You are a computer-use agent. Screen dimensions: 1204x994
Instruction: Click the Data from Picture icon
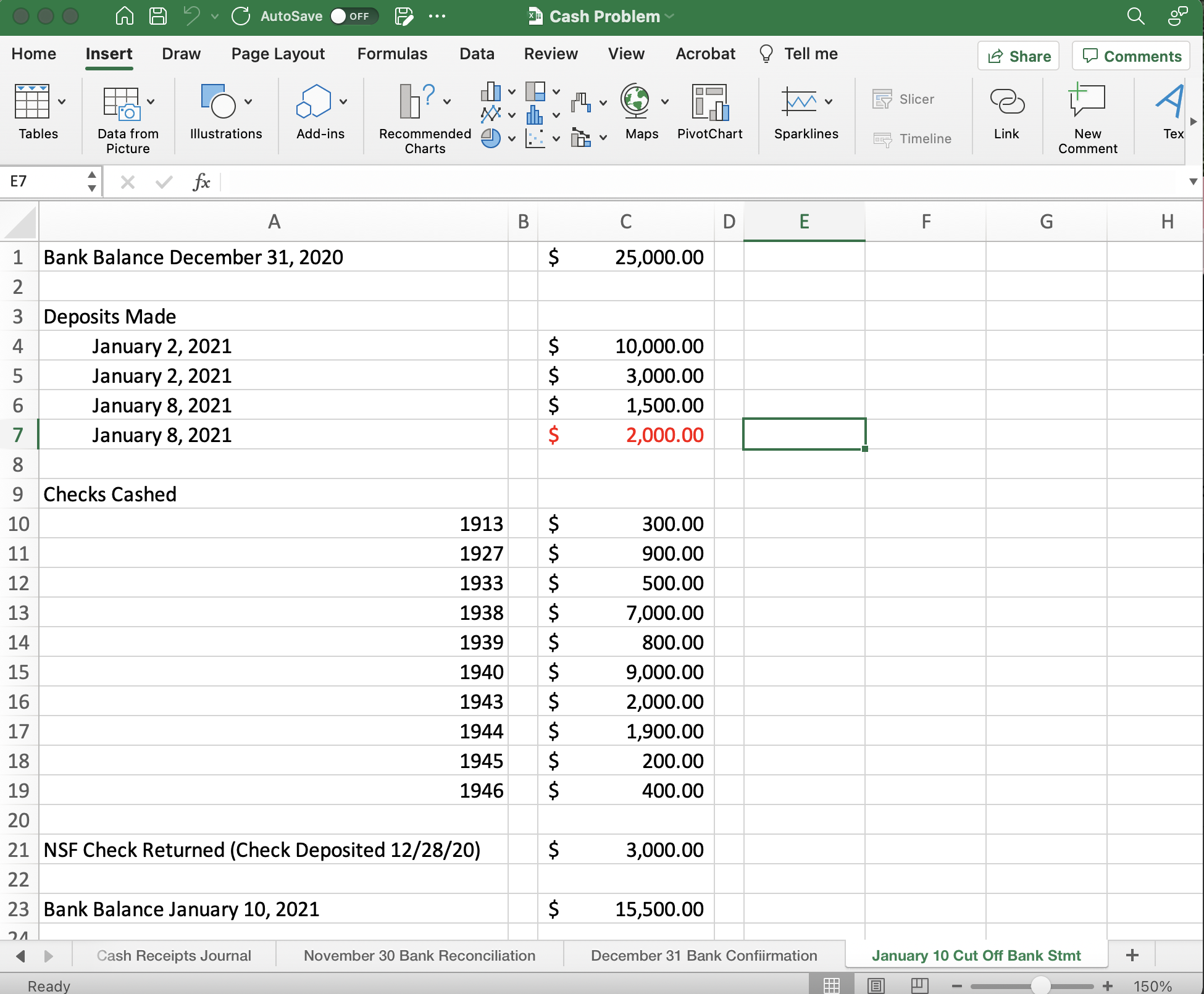click(x=122, y=102)
